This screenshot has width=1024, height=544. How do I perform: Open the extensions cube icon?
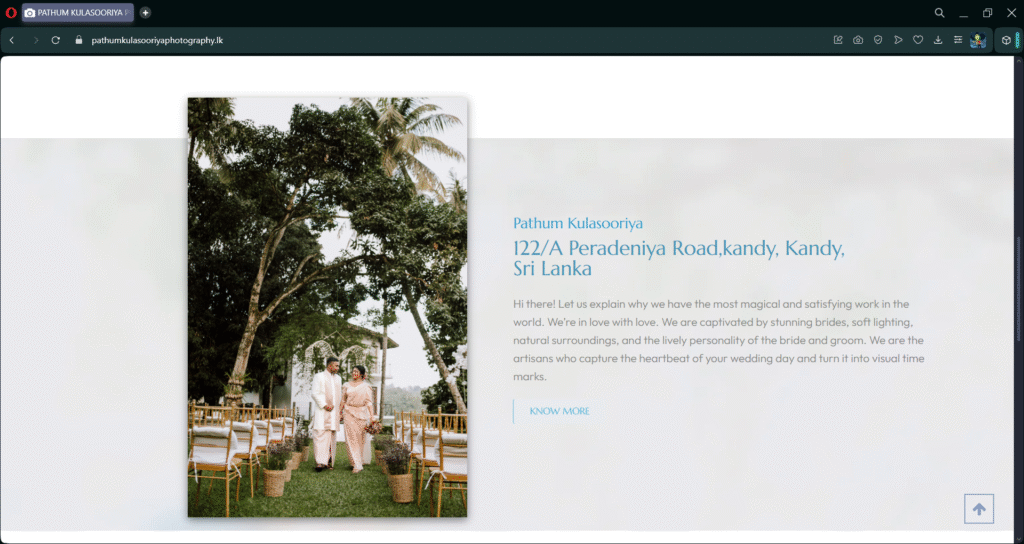tap(1006, 40)
